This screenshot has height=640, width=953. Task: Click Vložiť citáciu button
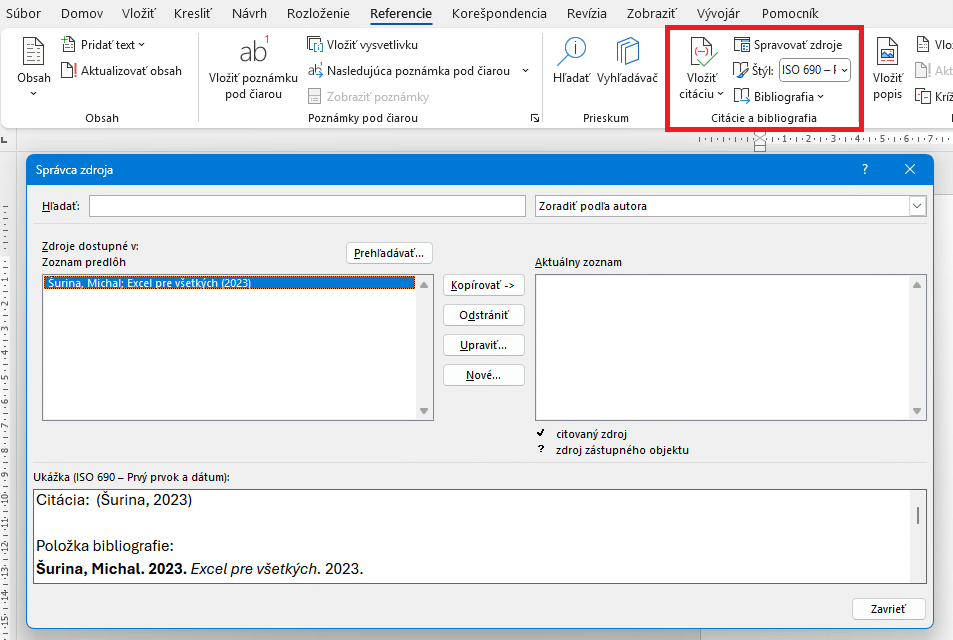701,67
